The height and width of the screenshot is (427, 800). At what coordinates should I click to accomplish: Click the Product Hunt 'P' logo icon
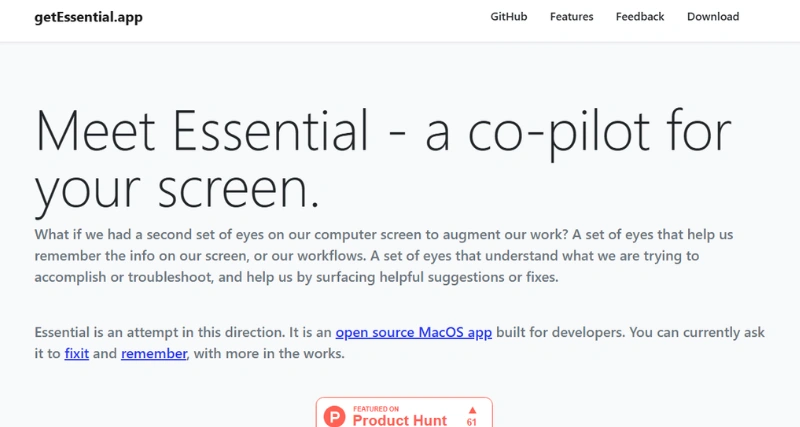[334, 416]
